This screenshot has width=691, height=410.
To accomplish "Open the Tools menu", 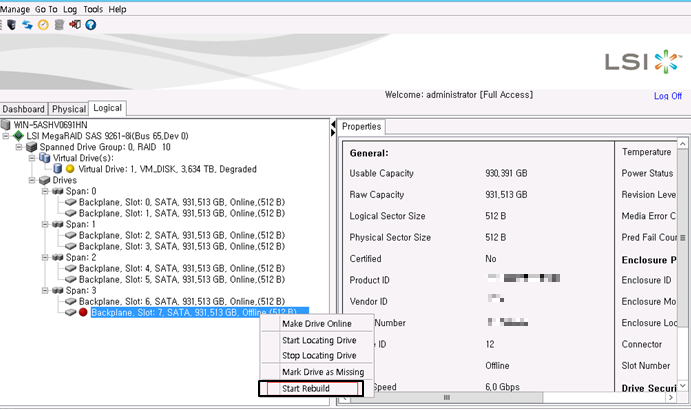I will tap(93, 9).
